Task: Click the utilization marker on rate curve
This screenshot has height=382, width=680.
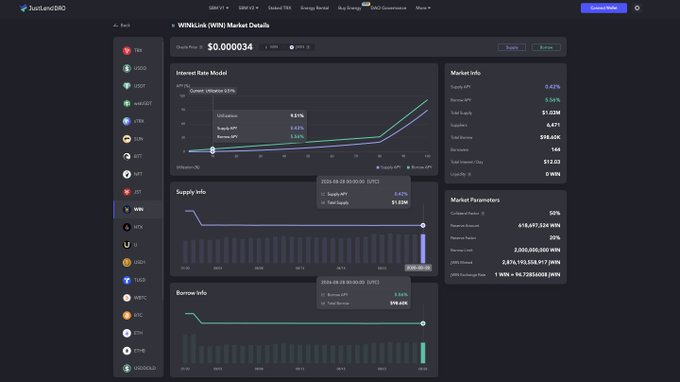Action: point(212,150)
